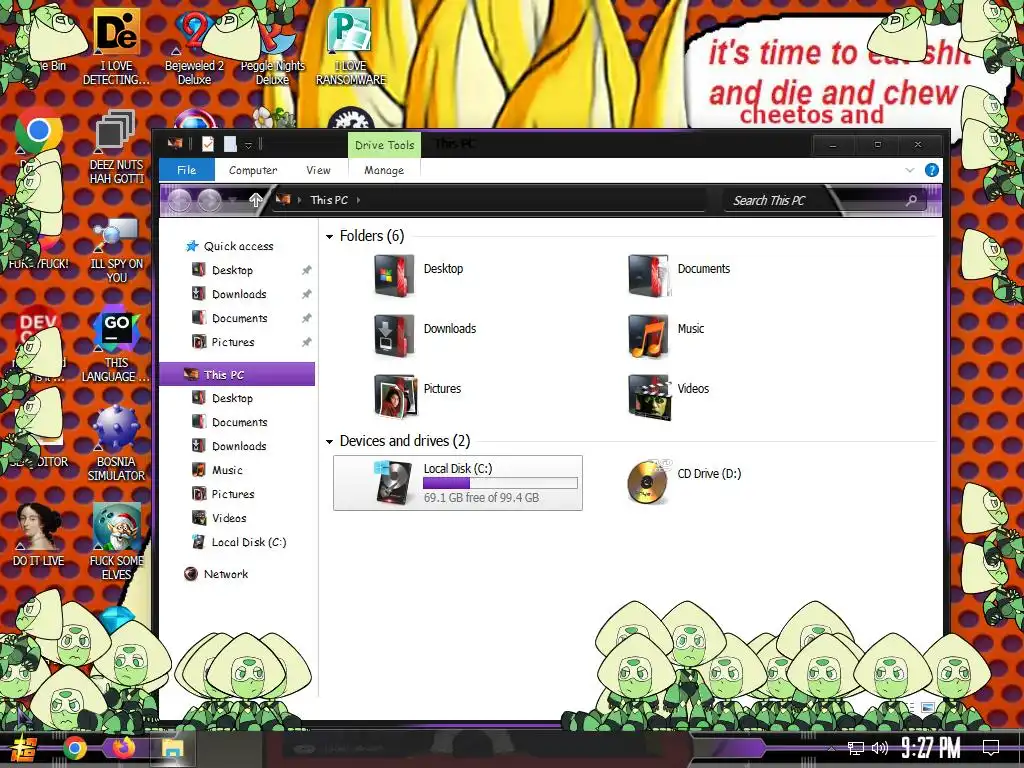The width and height of the screenshot is (1024, 768).
Task: Click the pin icon beside Quick access Pictures
Action: [x=306, y=342]
